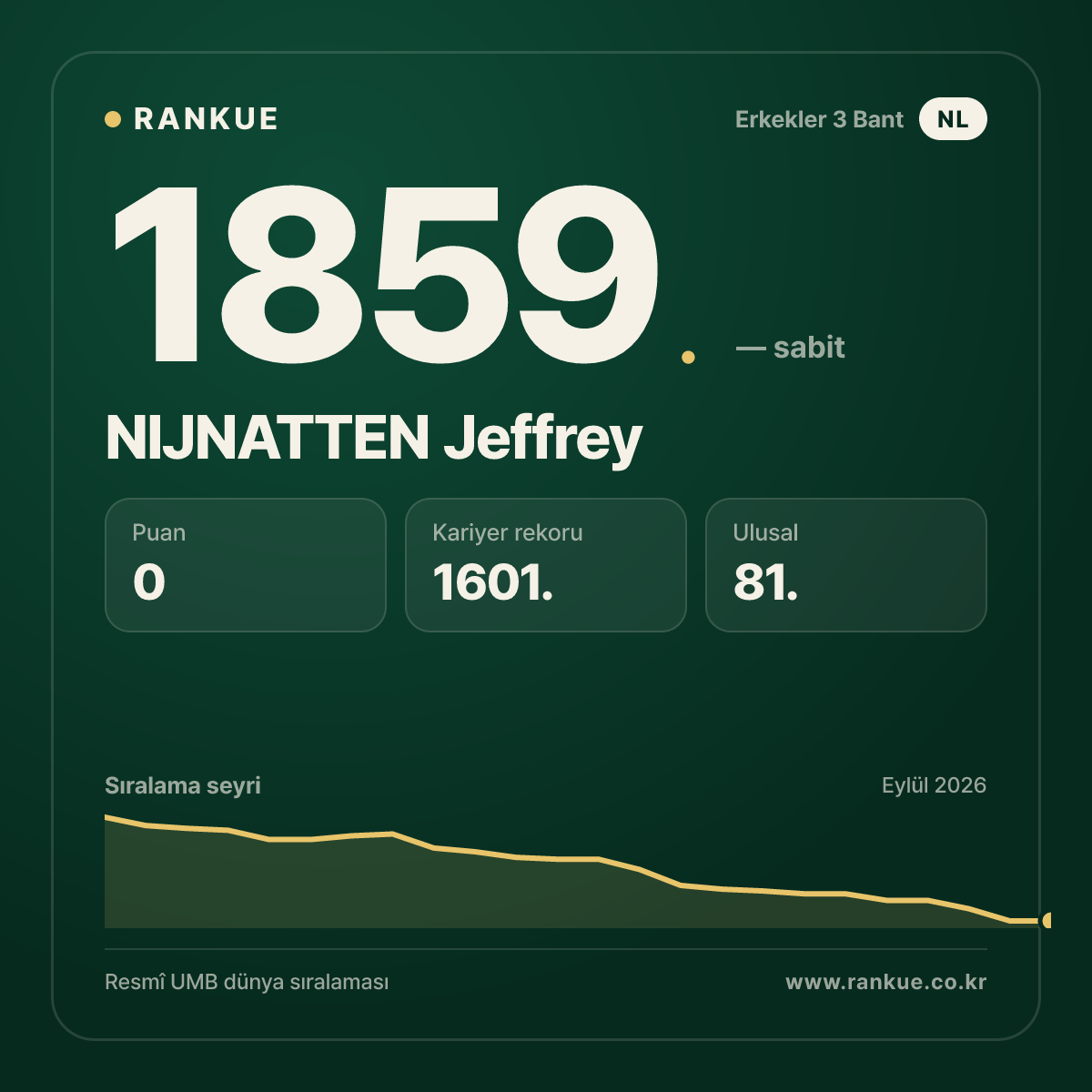1092x1092 pixels.
Task: Click the Eylül 2026 date label
Action: 934,785
